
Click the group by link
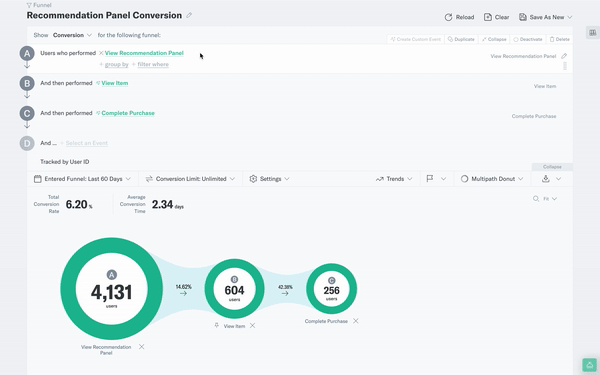point(116,64)
